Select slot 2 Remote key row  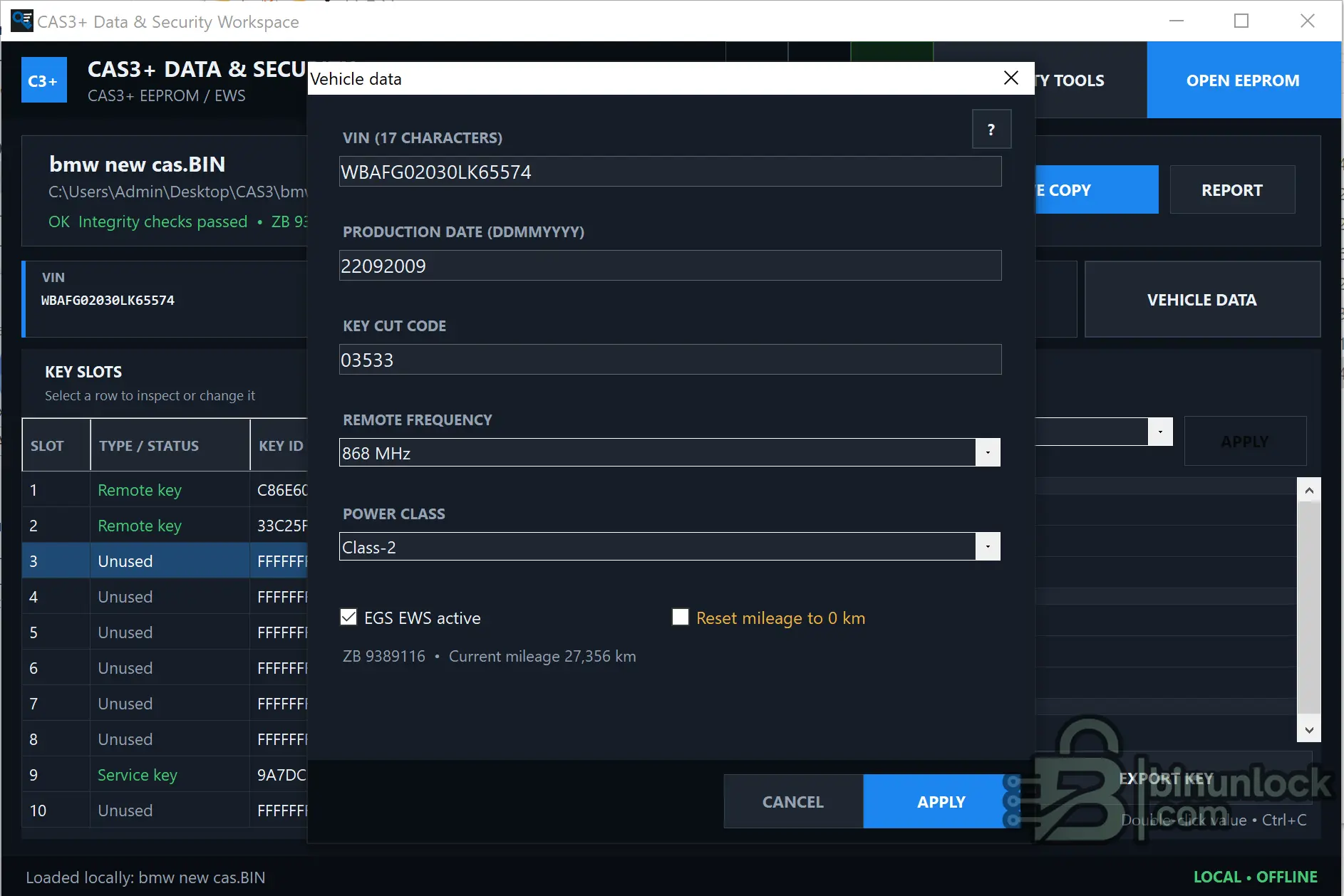click(x=165, y=525)
